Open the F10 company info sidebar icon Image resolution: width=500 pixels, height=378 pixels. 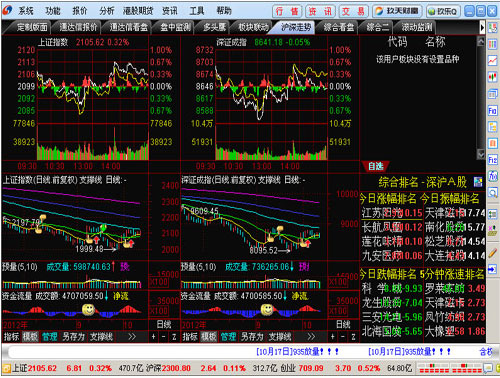click(493, 110)
